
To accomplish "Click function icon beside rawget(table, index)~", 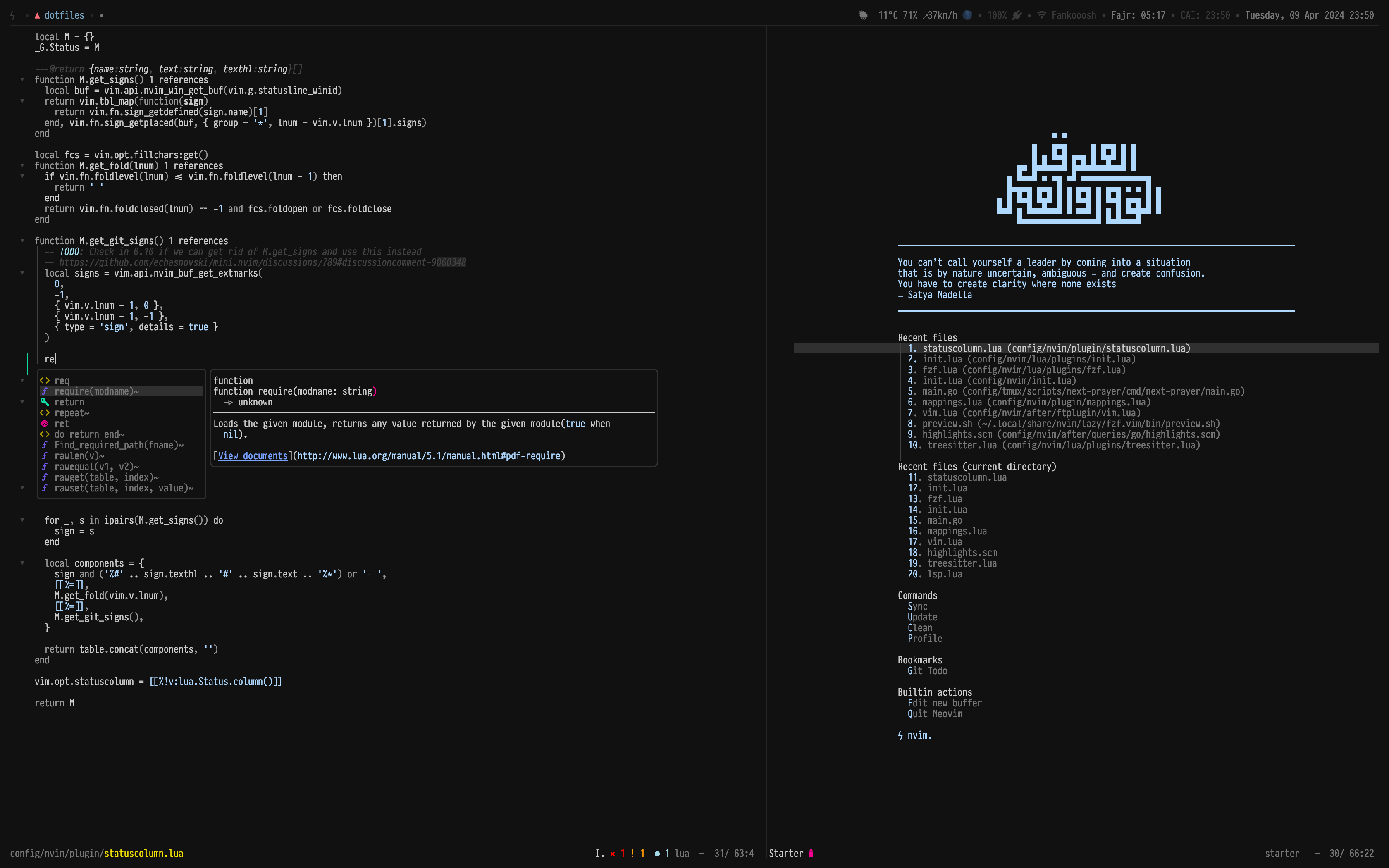I will pos(45,478).
